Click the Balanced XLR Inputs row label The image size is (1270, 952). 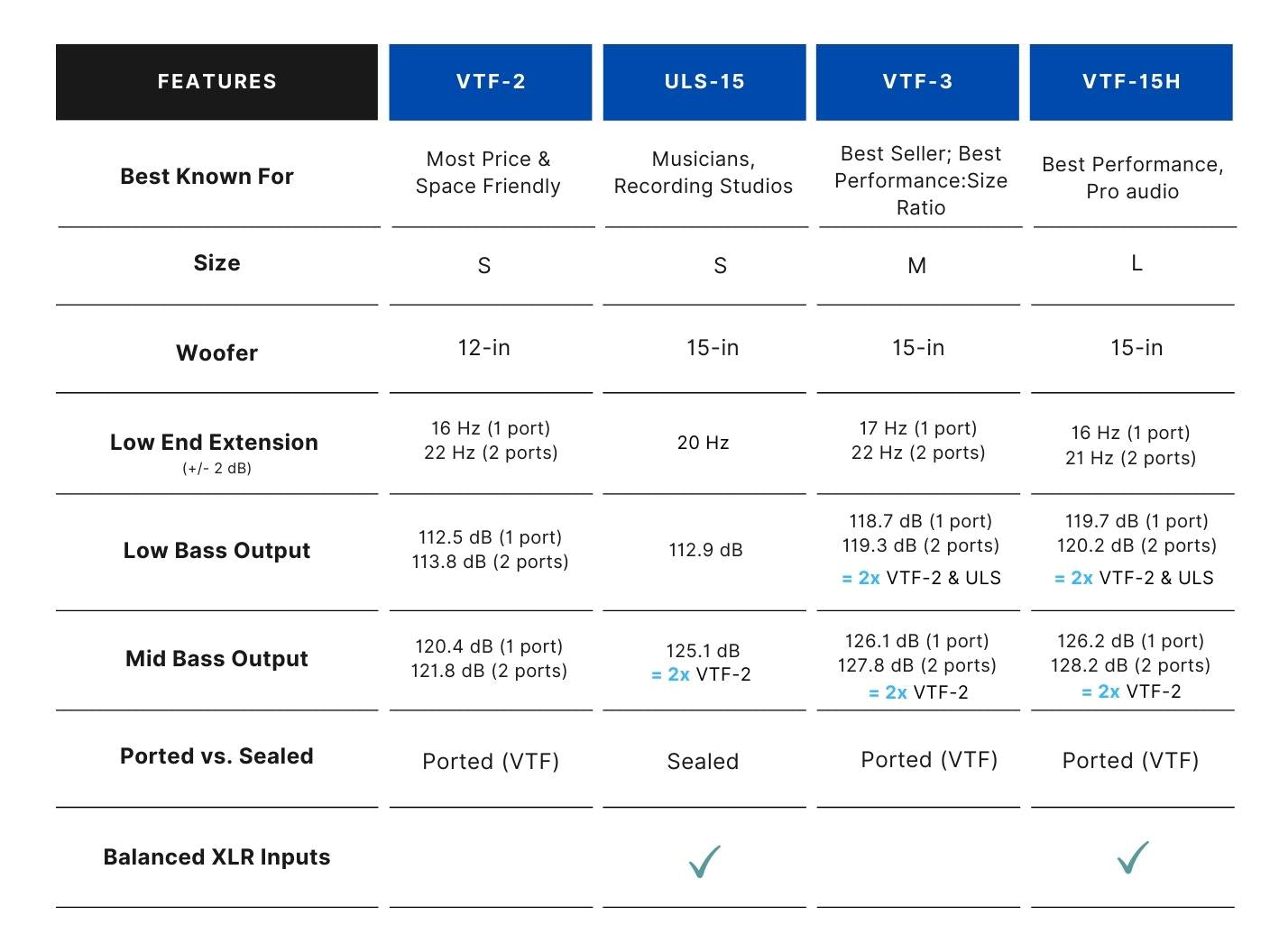[x=216, y=856]
